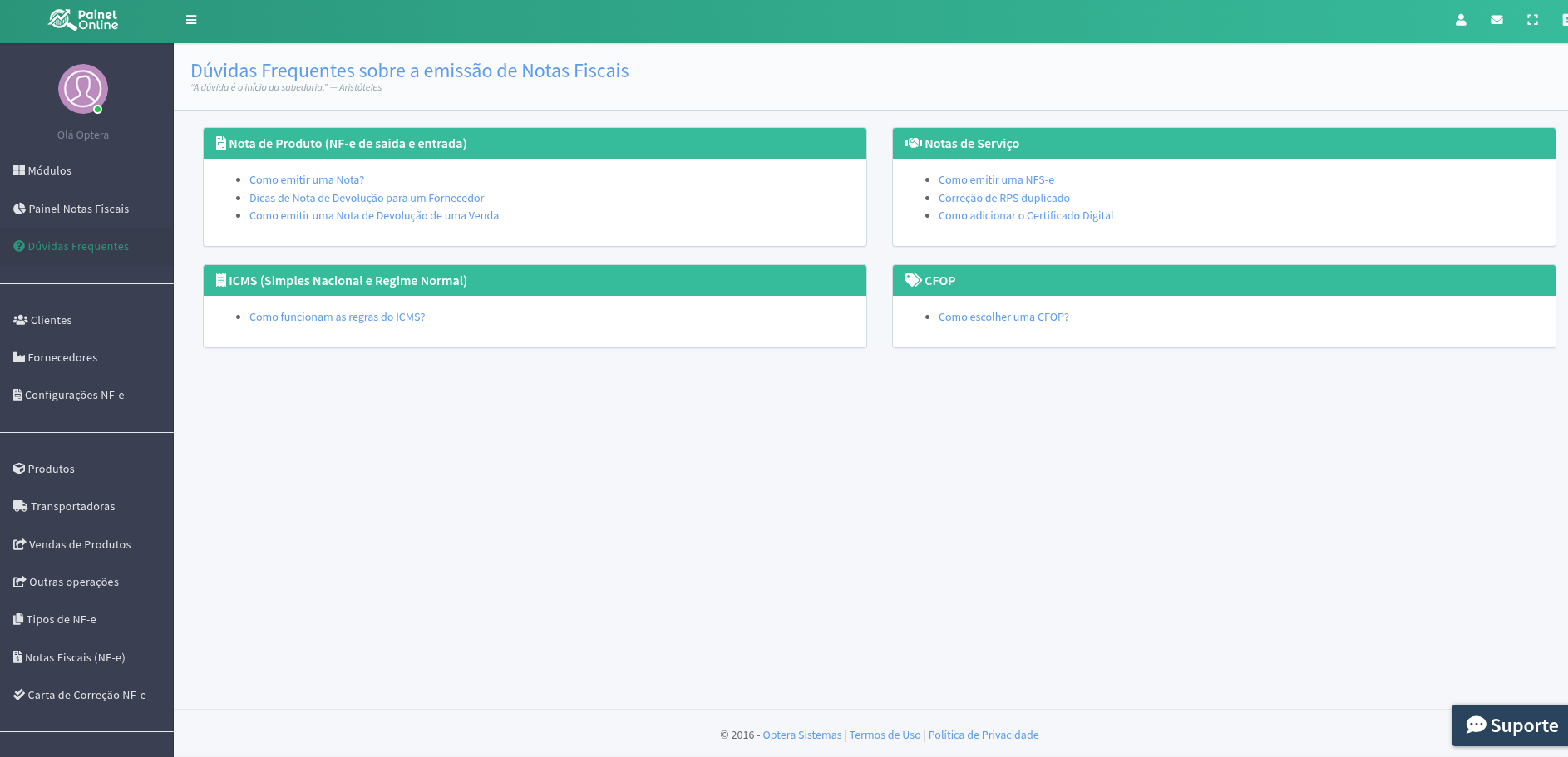Click the user profile icon in header
This screenshot has height=757, width=1568.
[1461, 20]
